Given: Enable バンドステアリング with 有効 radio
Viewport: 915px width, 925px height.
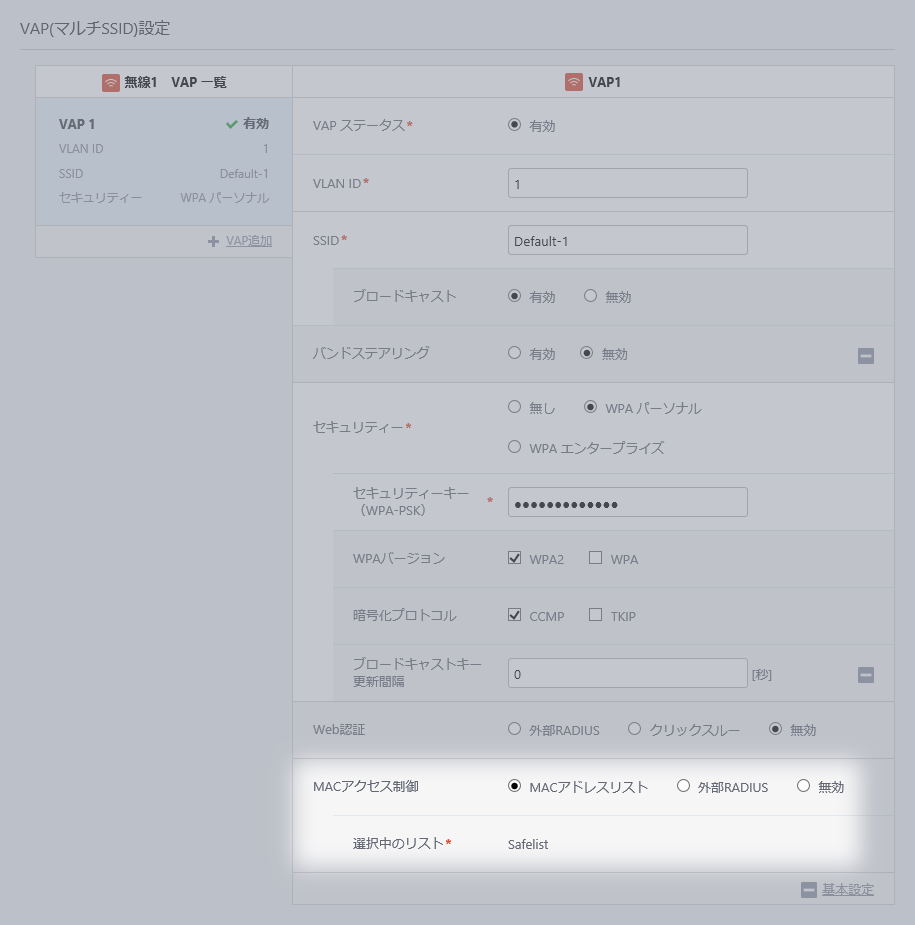Looking at the screenshot, I should (515, 353).
